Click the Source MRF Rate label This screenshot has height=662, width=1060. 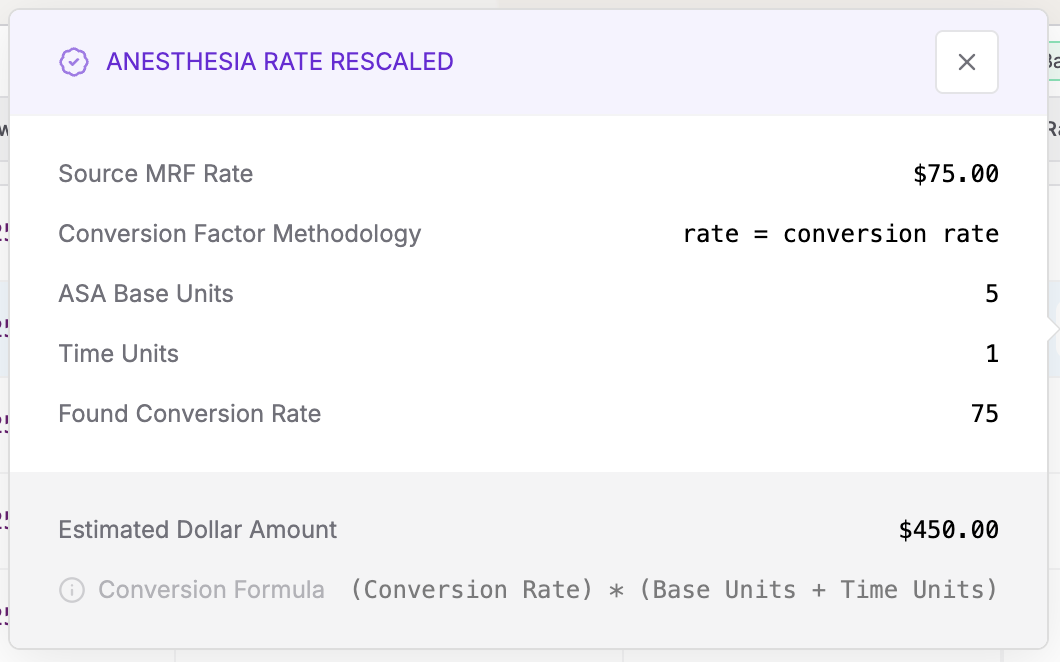coord(155,174)
